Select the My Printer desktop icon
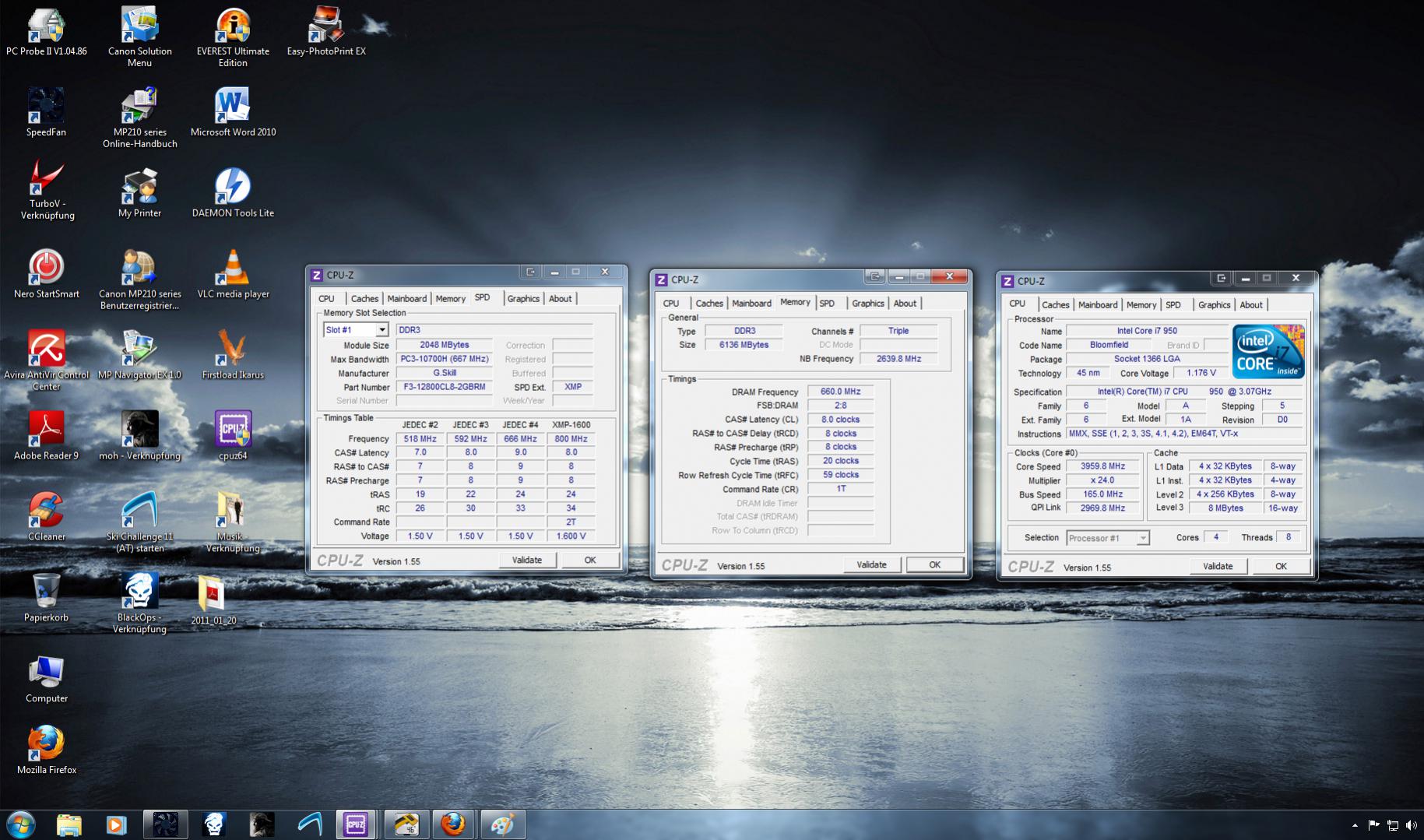This screenshot has width=1424, height=840. (x=140, y=193)
